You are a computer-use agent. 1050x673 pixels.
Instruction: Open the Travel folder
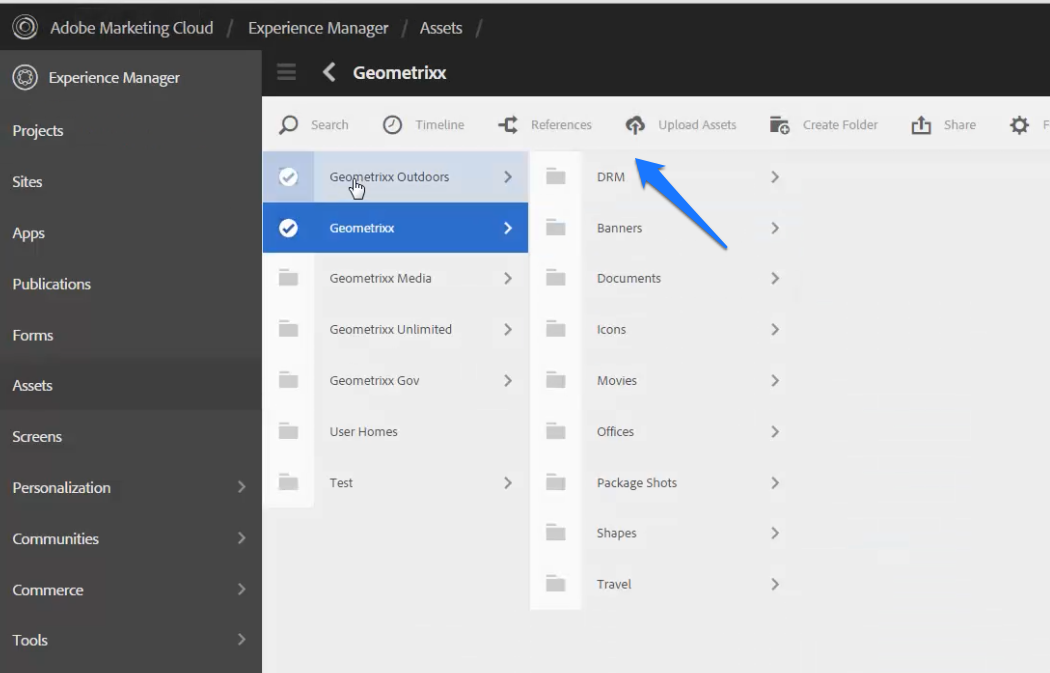[613, 583]
